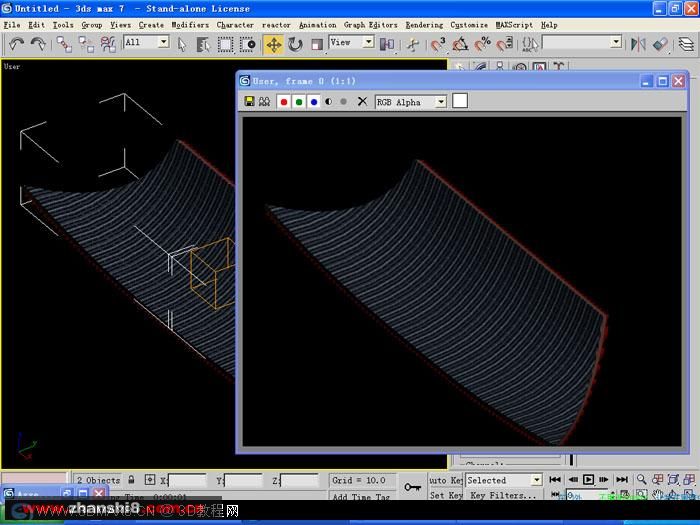
Task: Open Select by Name tool
Action: point(203,44)
